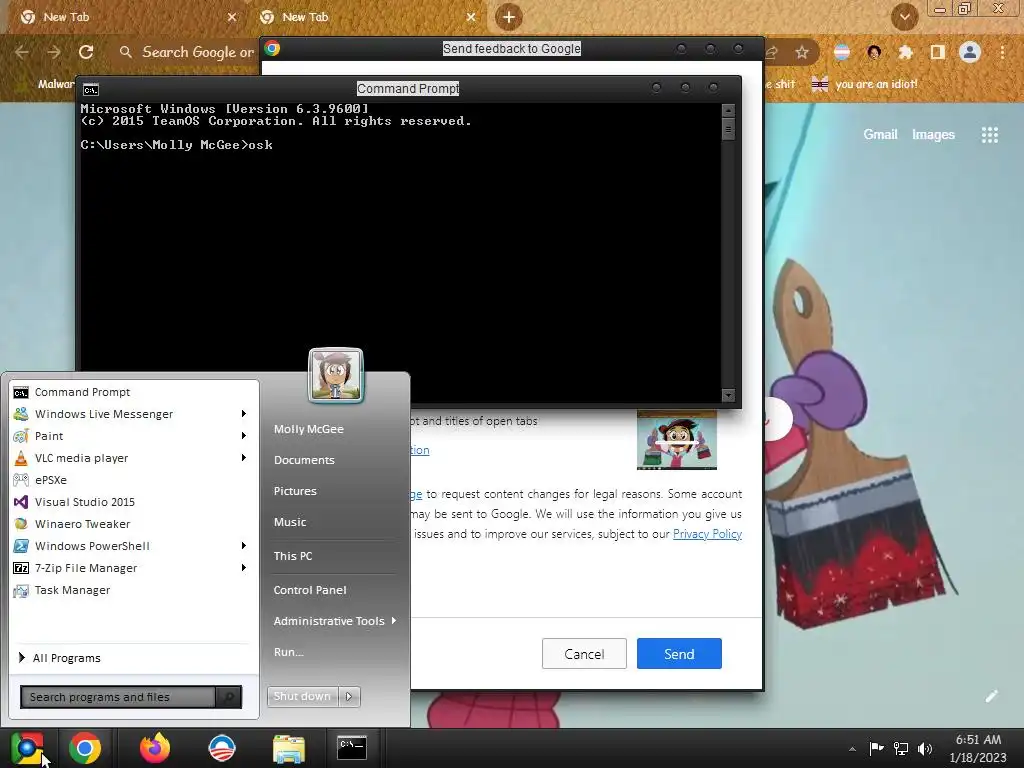Click the Send button in feedback dialog
Image resolution: width=1024 pixels, height=768 pixels.
679,654
